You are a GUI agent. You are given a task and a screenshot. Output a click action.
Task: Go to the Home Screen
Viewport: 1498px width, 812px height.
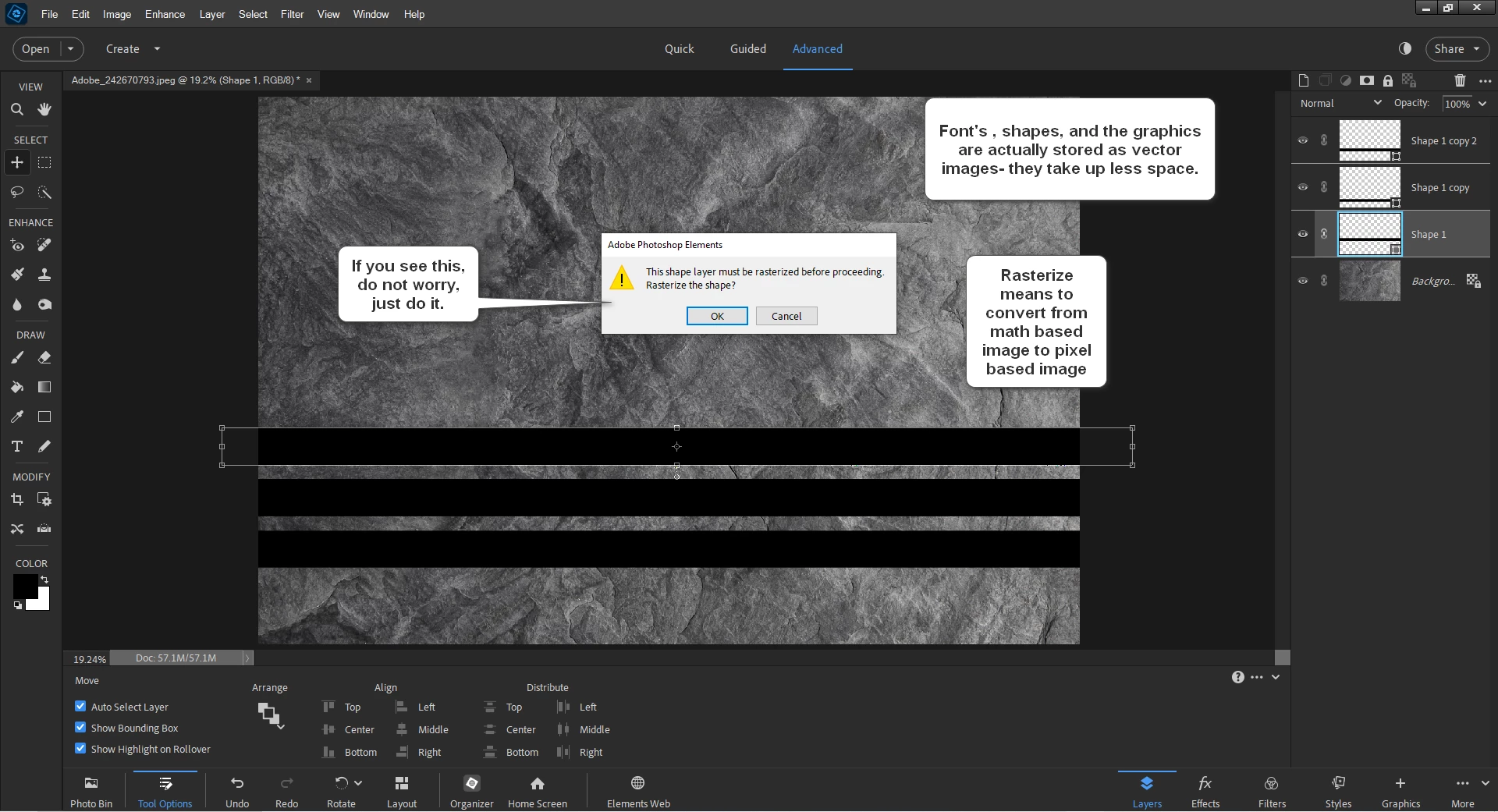click(538, 791)
